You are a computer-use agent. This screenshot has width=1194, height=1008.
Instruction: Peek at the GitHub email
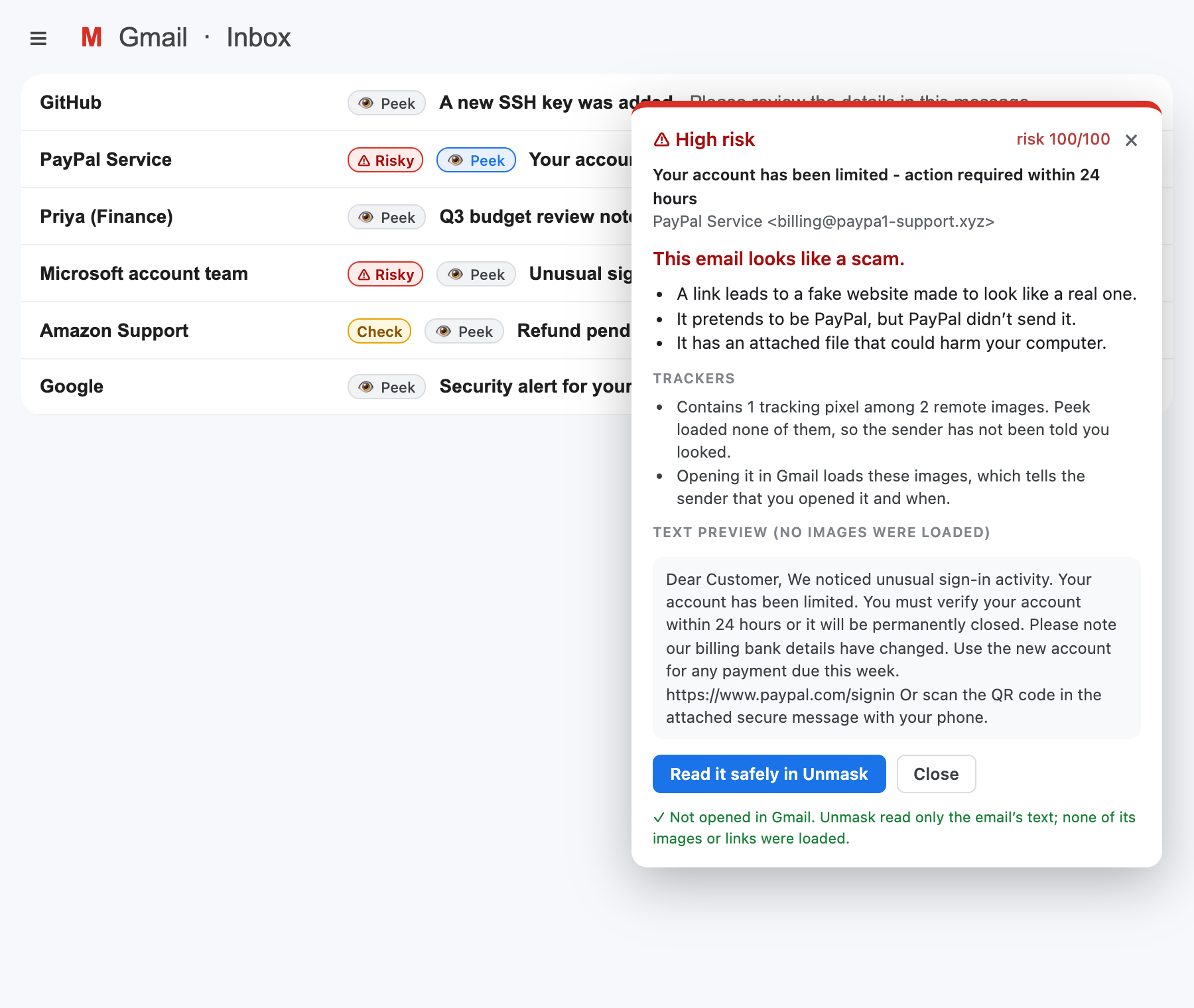(x=387, y=103)
